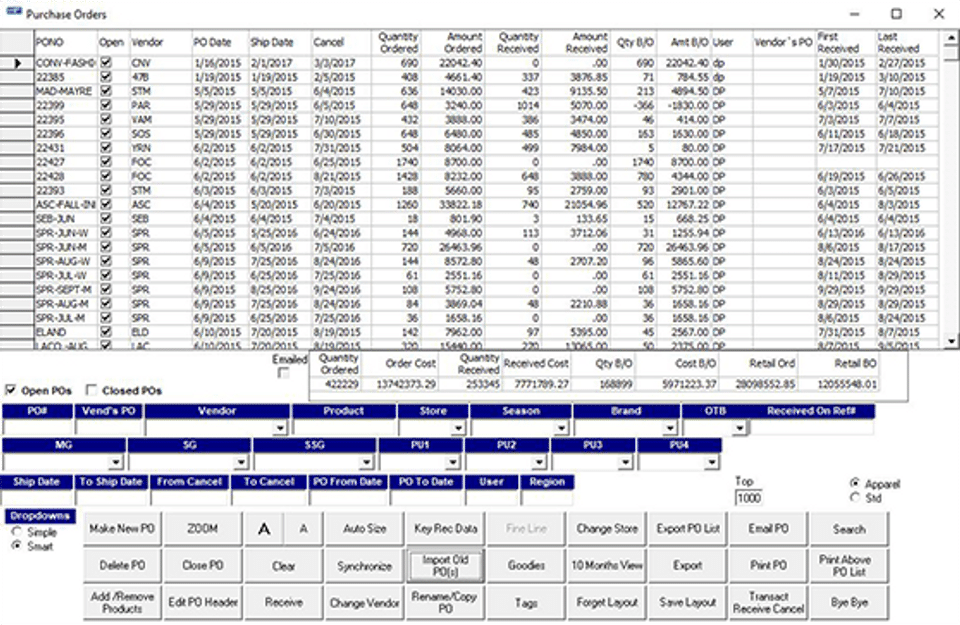Click 10 Months View button
This screenshot has width=960, height=625.
(x=607, y=566)
